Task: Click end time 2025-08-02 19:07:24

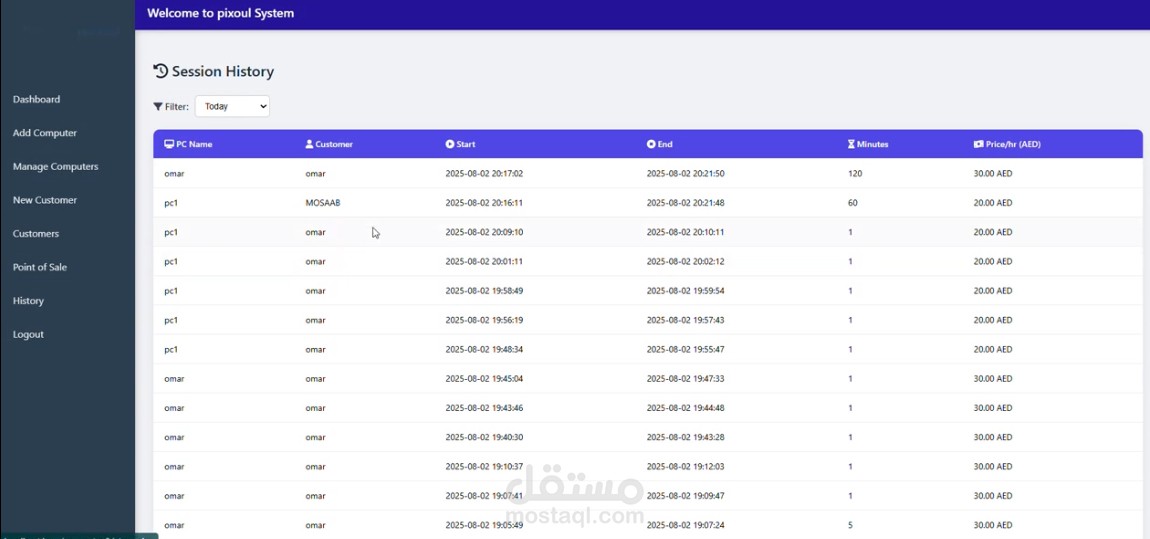Action: [x=686, y=526]
